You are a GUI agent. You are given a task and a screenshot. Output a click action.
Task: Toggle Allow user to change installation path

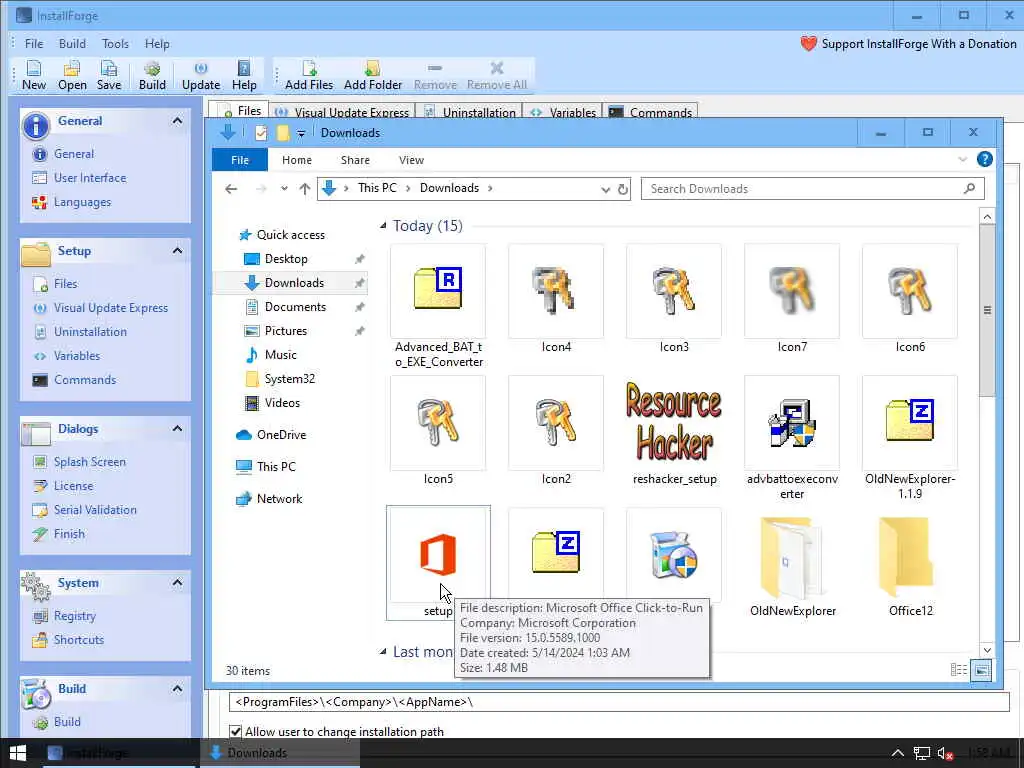coord(236,731)
